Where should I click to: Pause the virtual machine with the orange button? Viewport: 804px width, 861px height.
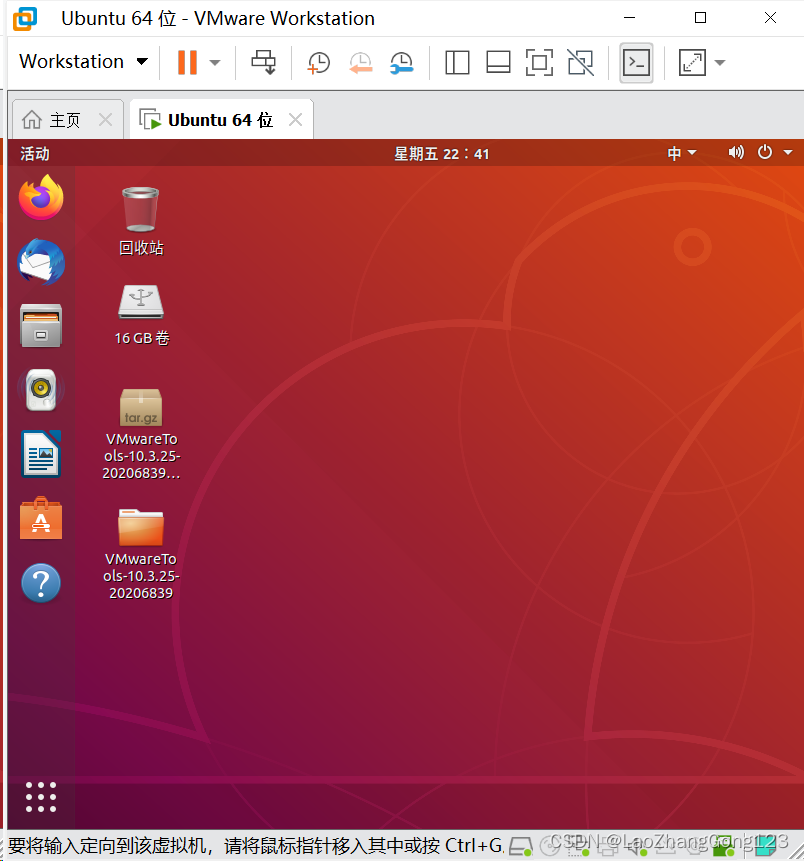tap(187, 62)
